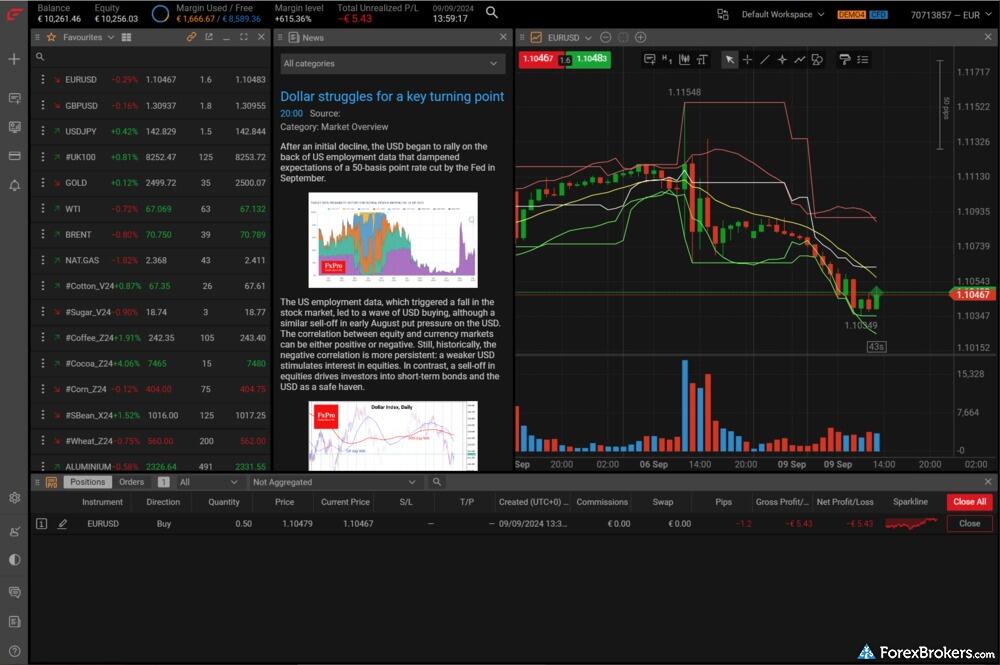The width and height of the screenshot is (1000, 665).
Task: Open settings gear in left sidebar
Action: [x=14, y=497]
